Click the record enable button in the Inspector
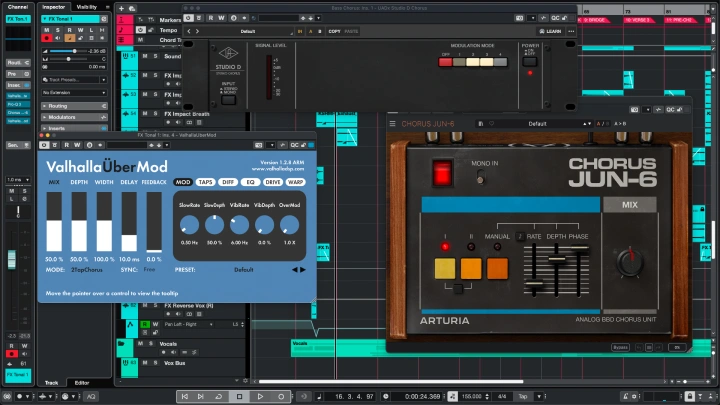This screenshot has width=720, height=405. [46, 38]
